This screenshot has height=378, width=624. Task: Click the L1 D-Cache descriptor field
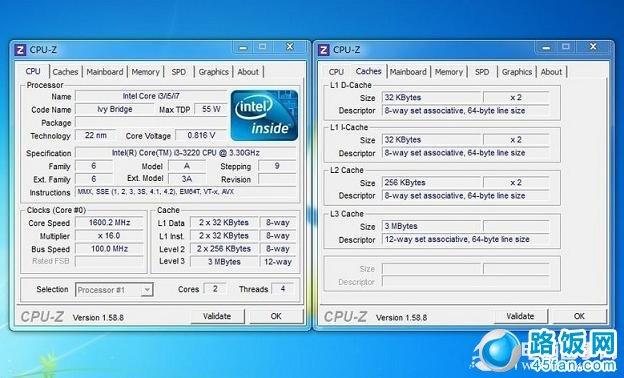(x=466, y=111)
